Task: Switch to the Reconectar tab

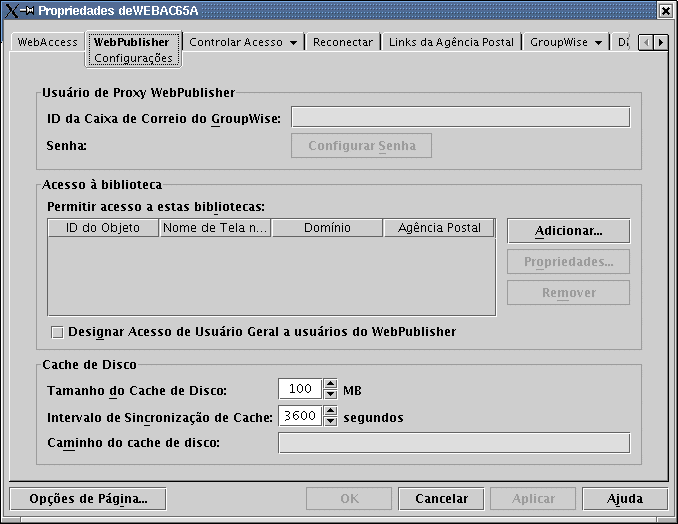Action: [x=342, y=42]
